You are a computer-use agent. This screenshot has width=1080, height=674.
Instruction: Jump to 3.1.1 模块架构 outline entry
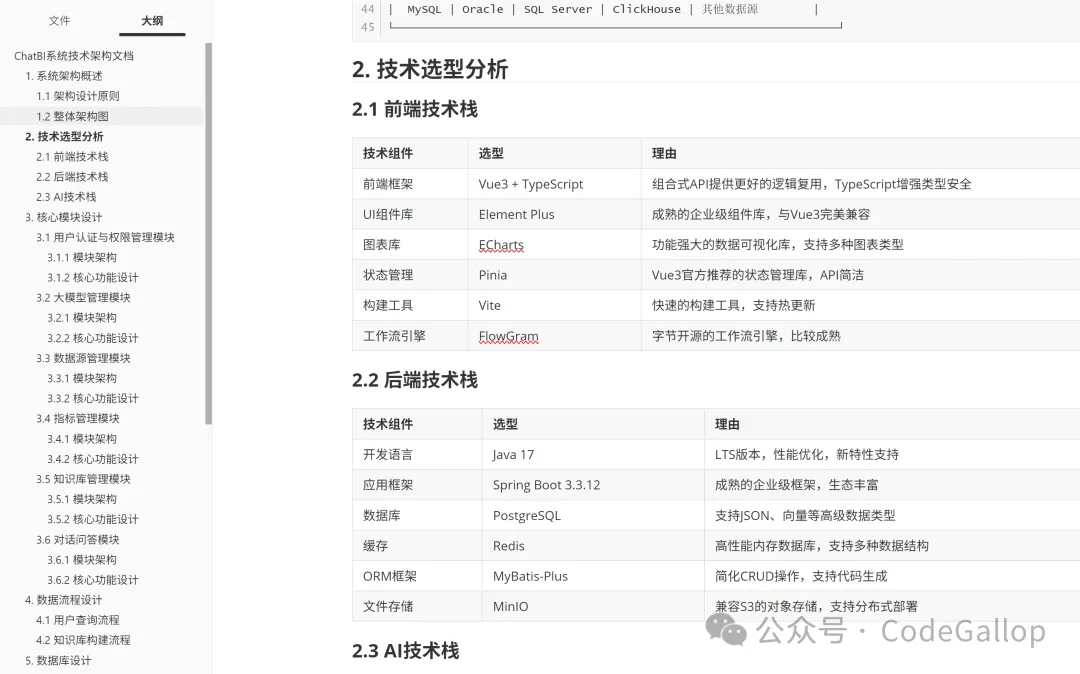82,257
